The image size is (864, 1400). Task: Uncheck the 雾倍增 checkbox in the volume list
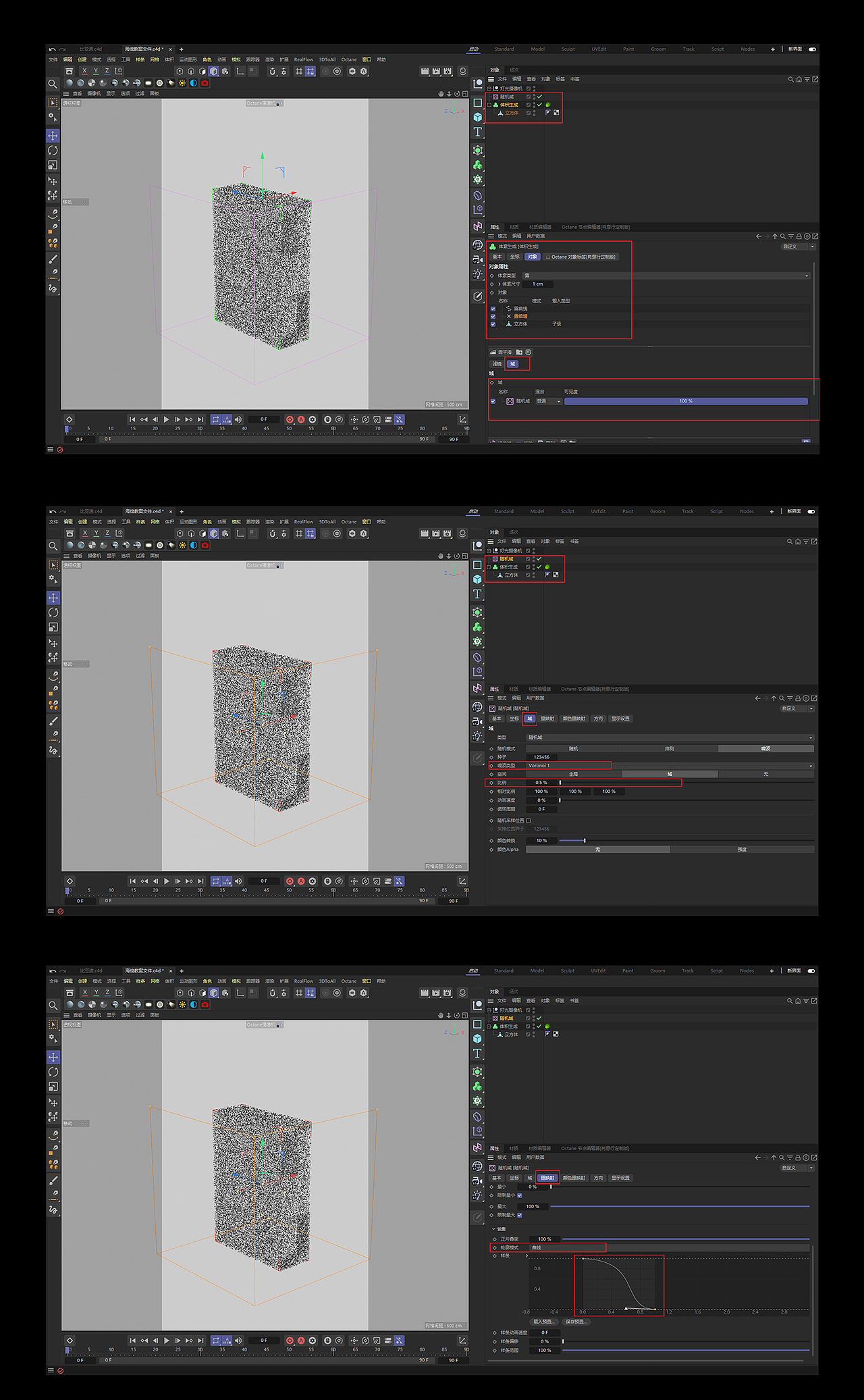(493, 316)
